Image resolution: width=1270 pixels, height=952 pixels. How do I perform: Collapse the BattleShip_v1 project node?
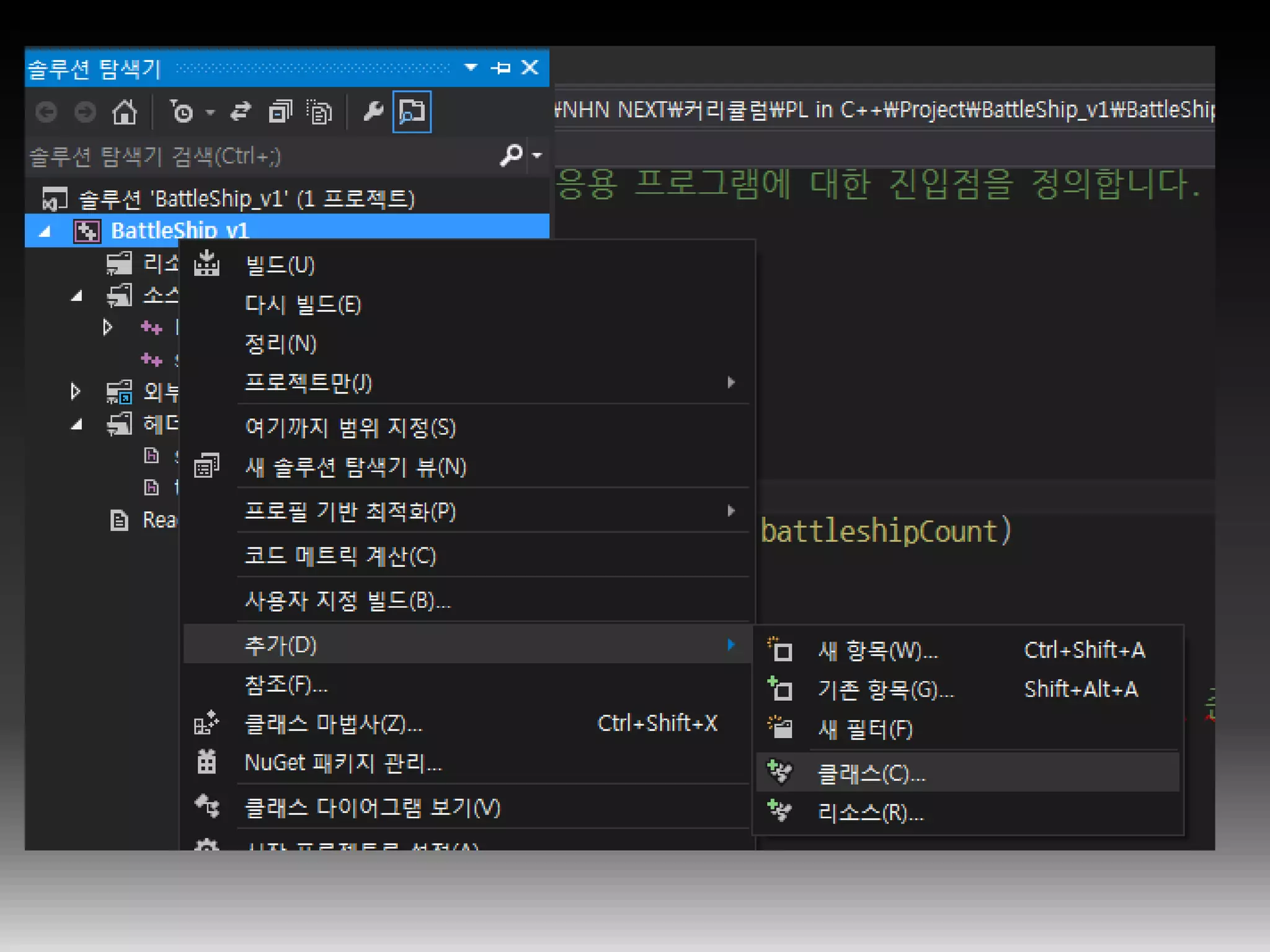point(45,232)
